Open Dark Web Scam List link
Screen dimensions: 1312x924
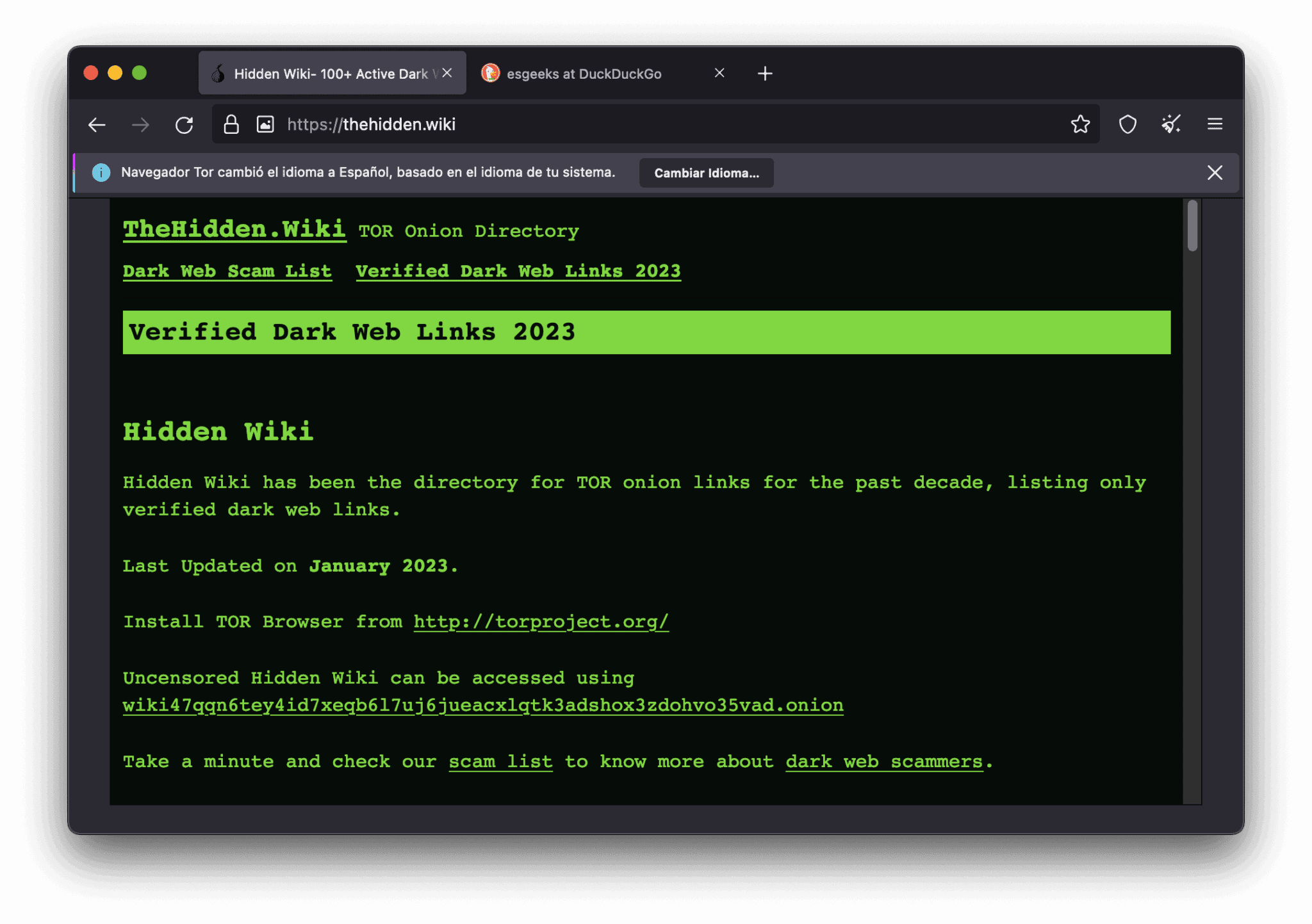coord(227,272)
